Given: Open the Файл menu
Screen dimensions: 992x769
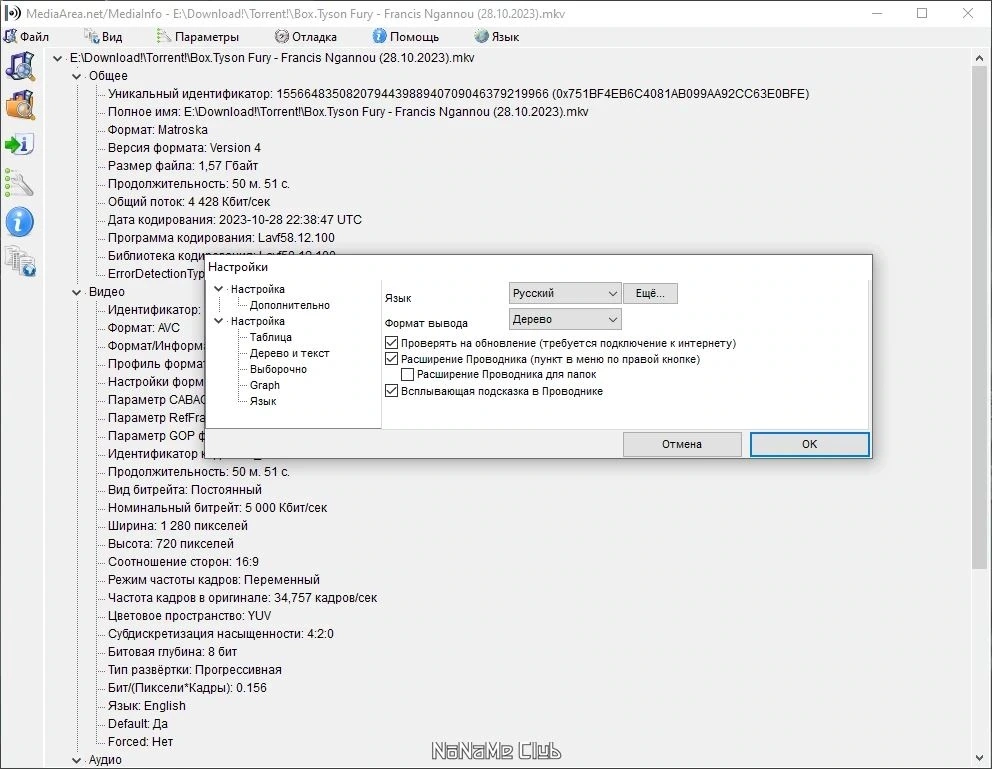Looking at the screenshot, I should 26,37.
